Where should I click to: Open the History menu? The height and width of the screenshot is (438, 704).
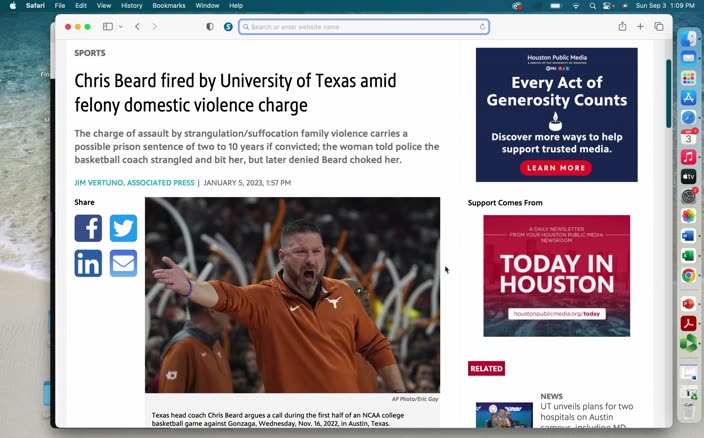(132, 6)
